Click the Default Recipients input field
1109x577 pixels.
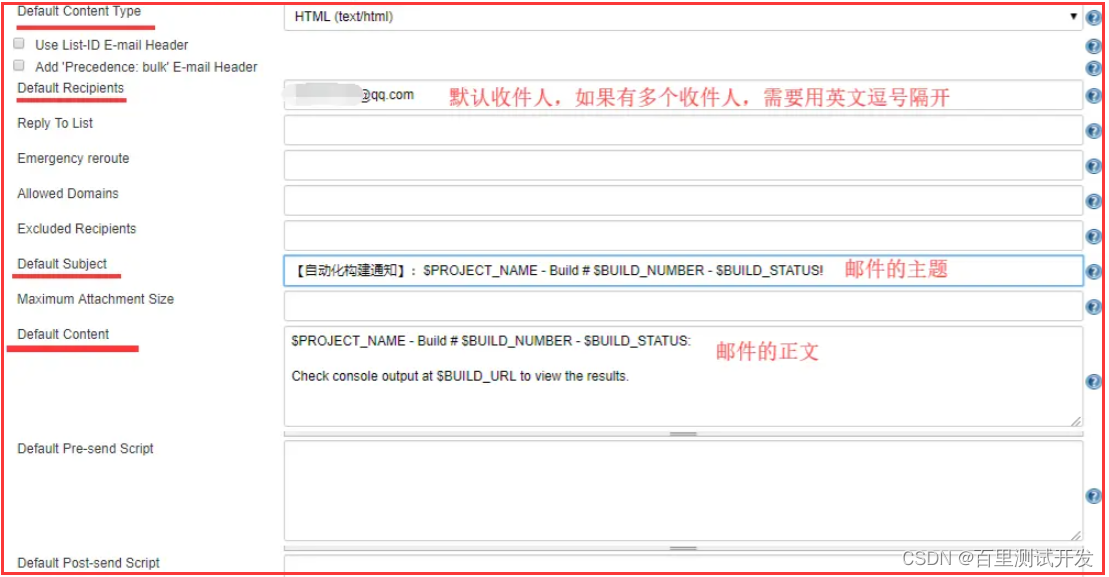[683, 95]
